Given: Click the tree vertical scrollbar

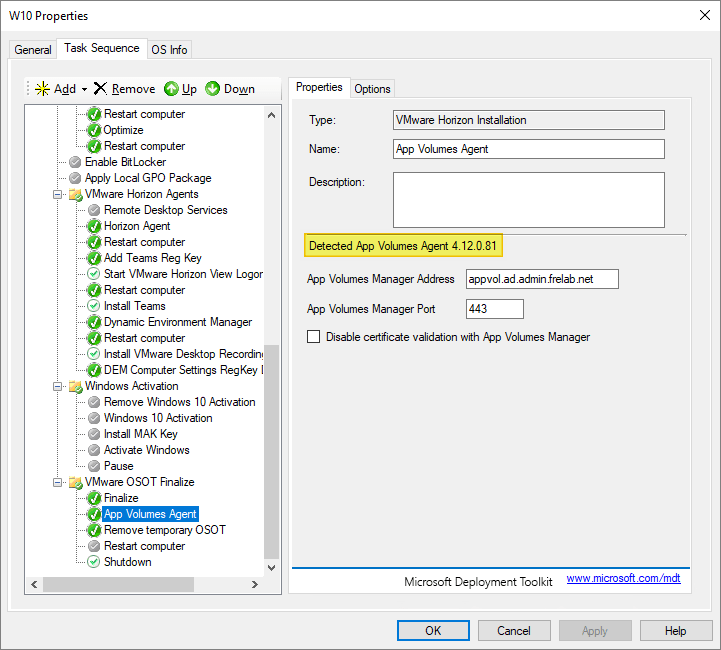Looking at the screenshot, I should coord(272,450).
